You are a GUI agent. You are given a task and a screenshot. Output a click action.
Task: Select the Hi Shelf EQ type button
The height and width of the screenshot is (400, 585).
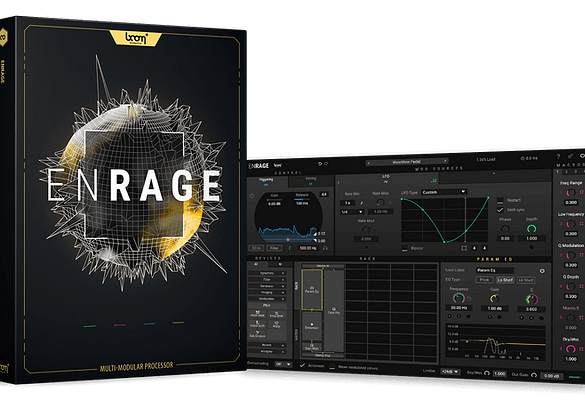point(526,280)
